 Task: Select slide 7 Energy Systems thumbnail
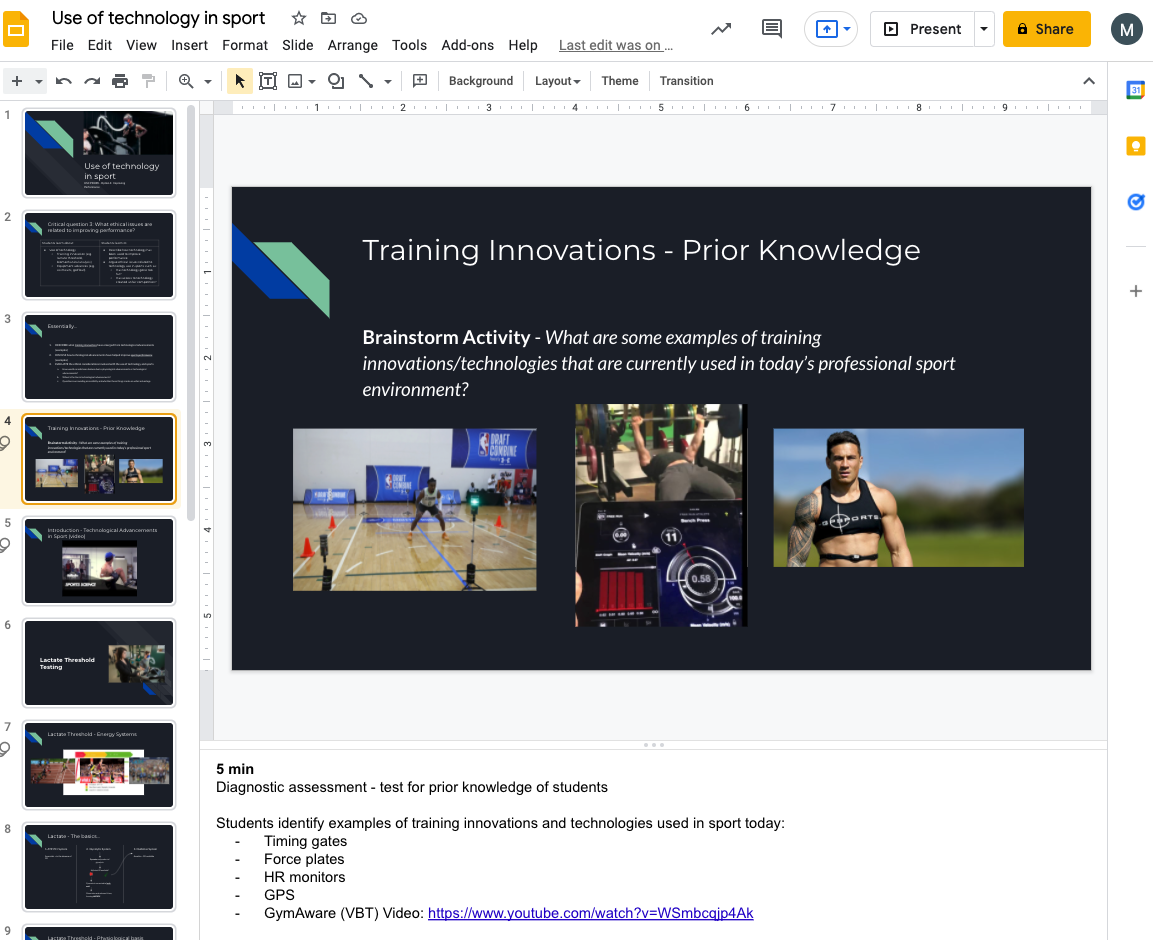coord(99,765)
